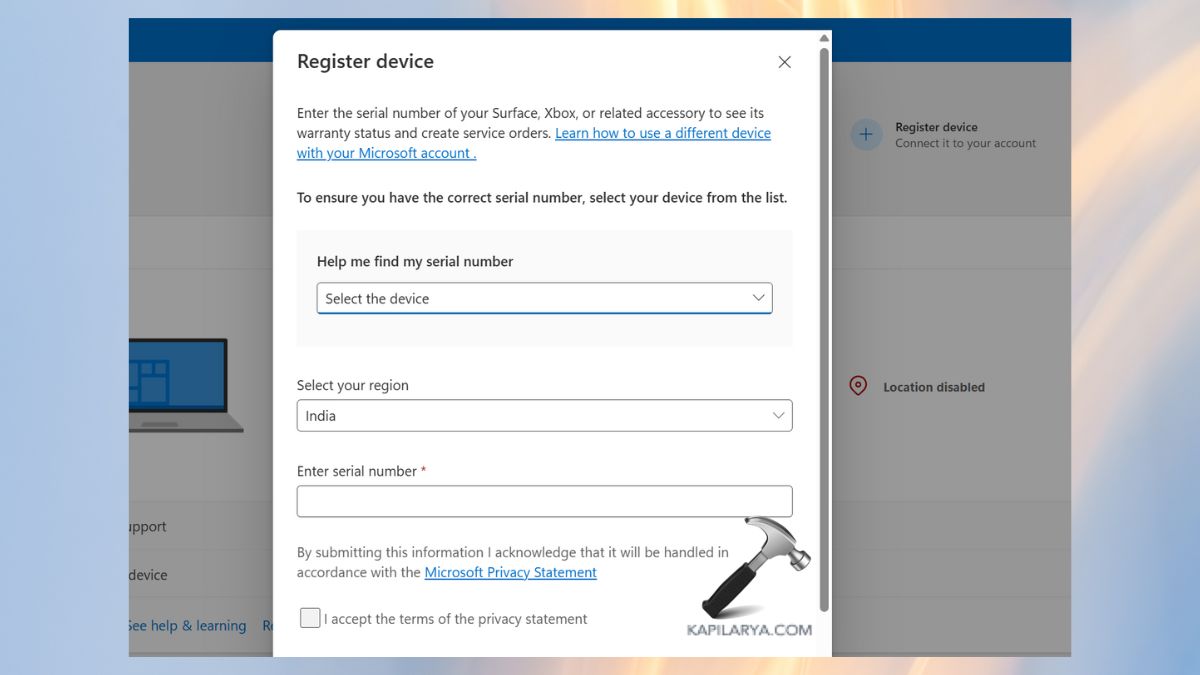1200x675 pixels.
Task: Click the chevron on the region dropdown
Action: pyautogui.click(x=778, y=415)
